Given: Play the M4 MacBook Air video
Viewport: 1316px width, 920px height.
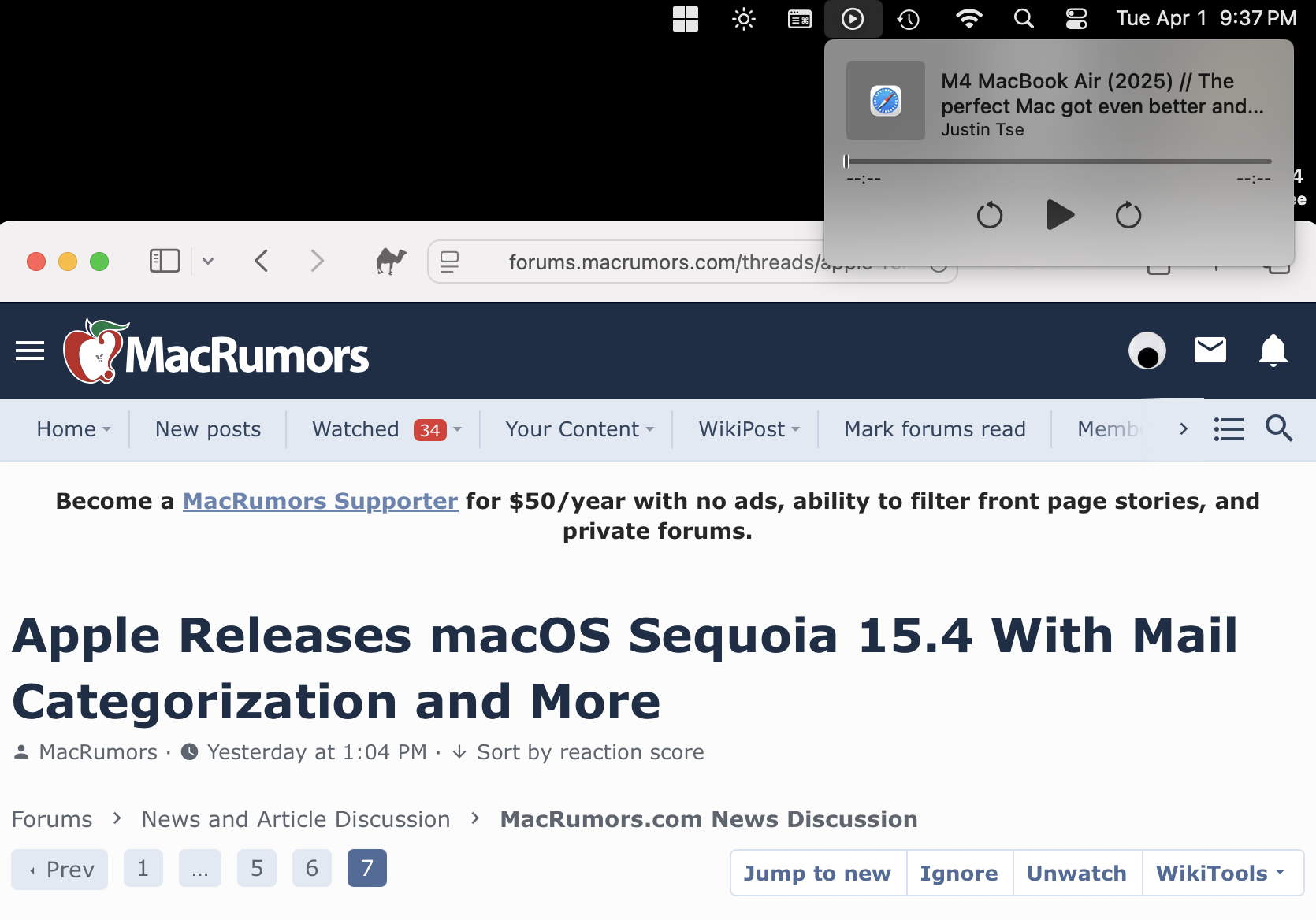Looking at the screenshot, I should tap(1059, 215).
